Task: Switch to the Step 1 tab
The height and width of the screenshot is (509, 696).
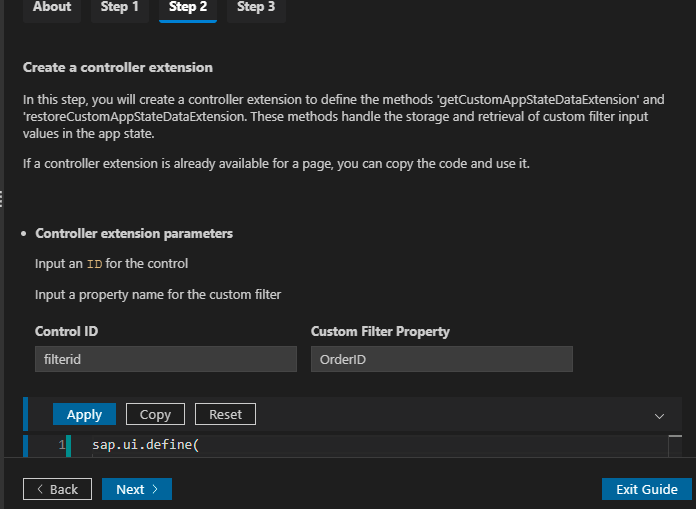Action: coord(120,8)
